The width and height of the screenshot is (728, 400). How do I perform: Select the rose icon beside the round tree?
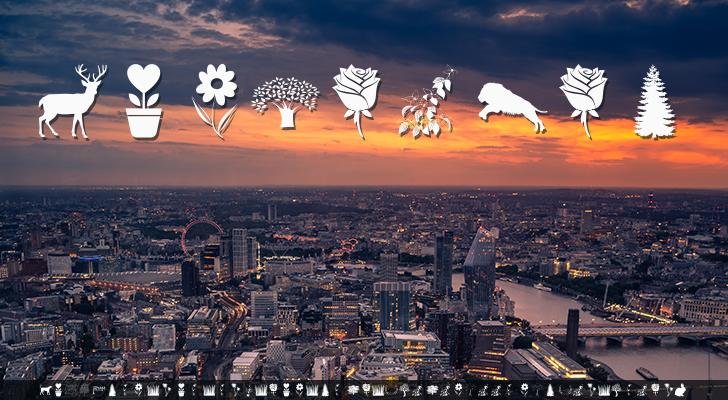[x=356, y=99]
